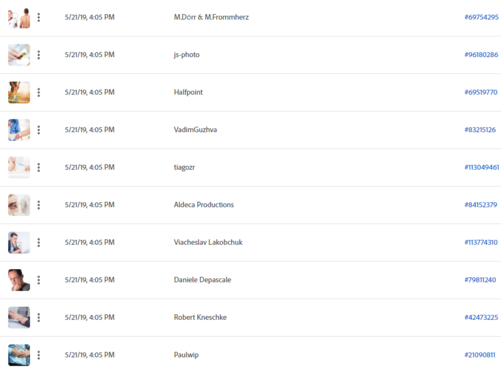
Task: Open the three-dot menu for Viacheslav Lakobchuk row
Action: [39, 242]
